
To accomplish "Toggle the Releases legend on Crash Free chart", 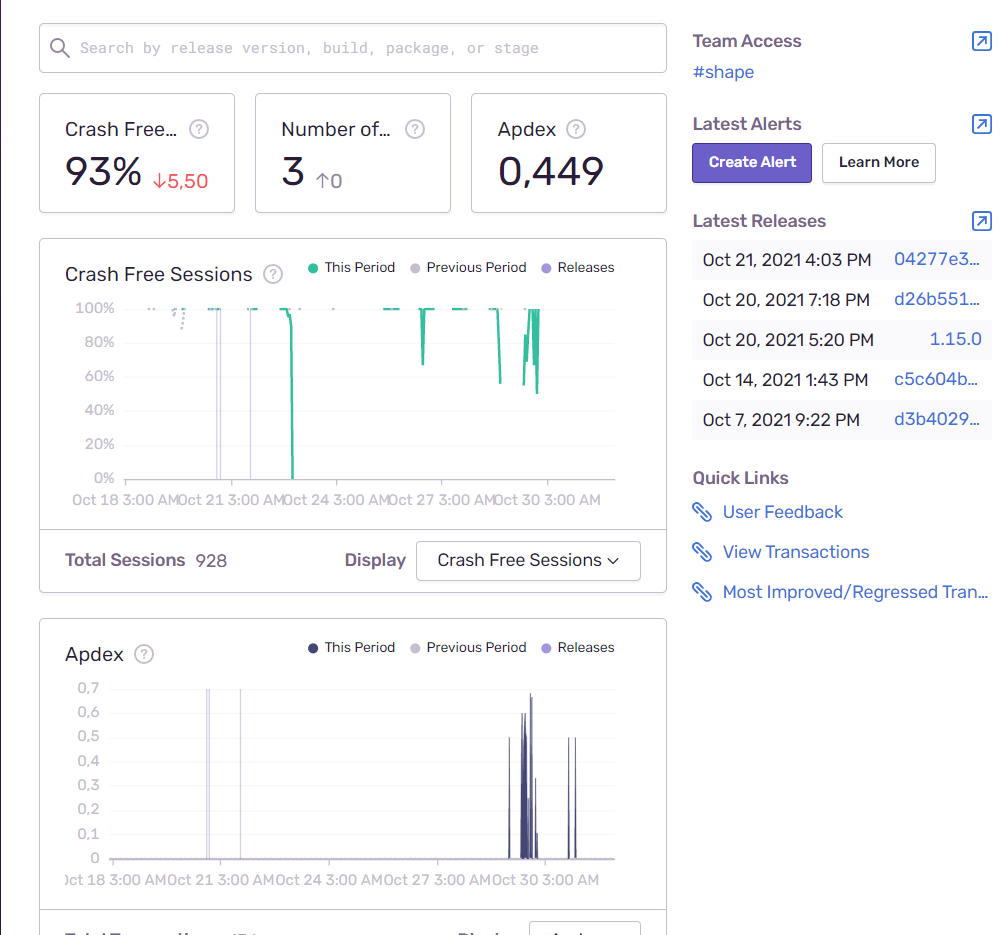I will coord(577,267).
